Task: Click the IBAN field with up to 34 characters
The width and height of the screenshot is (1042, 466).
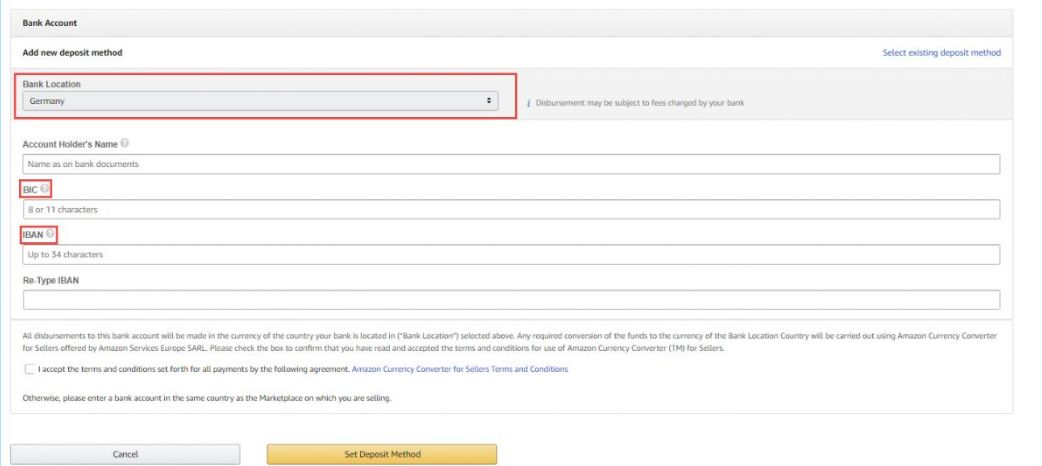Action: pos(511,255)
